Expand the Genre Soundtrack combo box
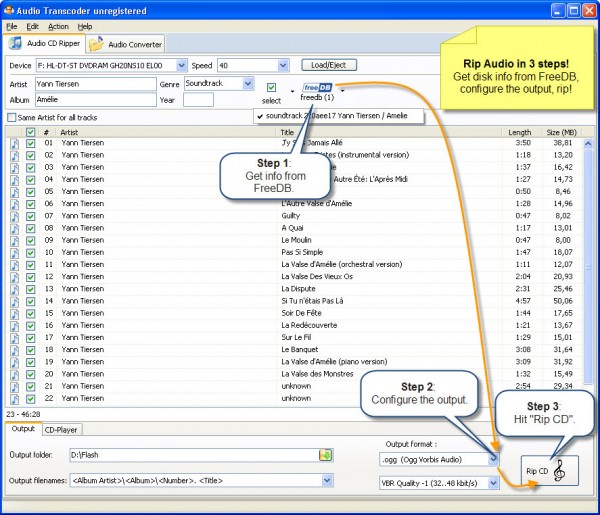Viewport: 600px width, 515px height. (x=248, y=83)
